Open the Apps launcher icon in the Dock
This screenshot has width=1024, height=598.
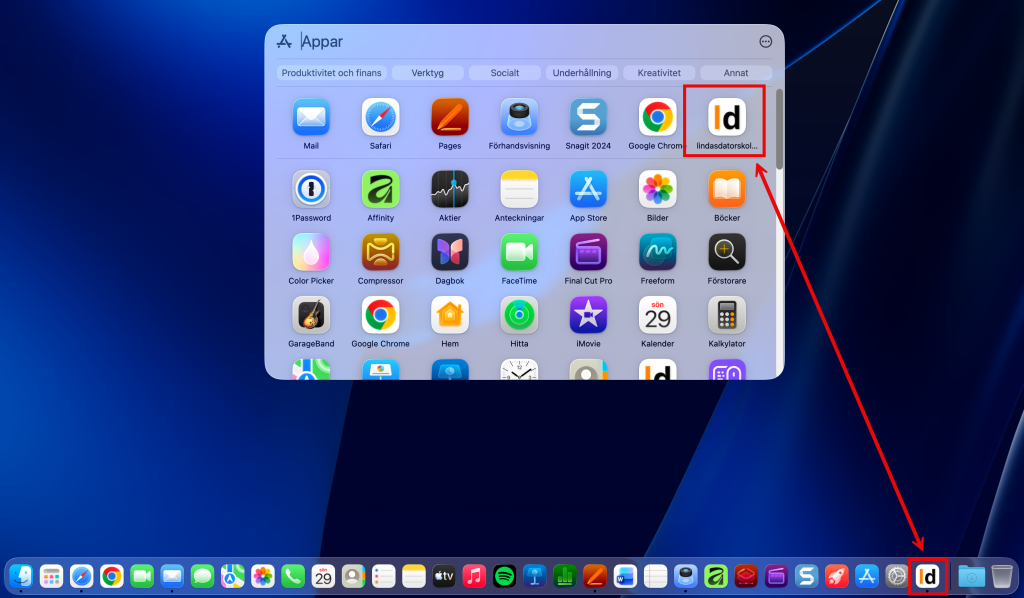pyautogui.click(x=51, y=576)
